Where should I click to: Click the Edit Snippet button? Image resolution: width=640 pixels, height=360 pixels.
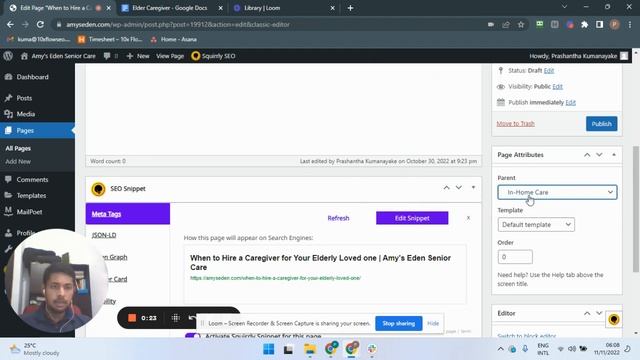tap(412, 218)
